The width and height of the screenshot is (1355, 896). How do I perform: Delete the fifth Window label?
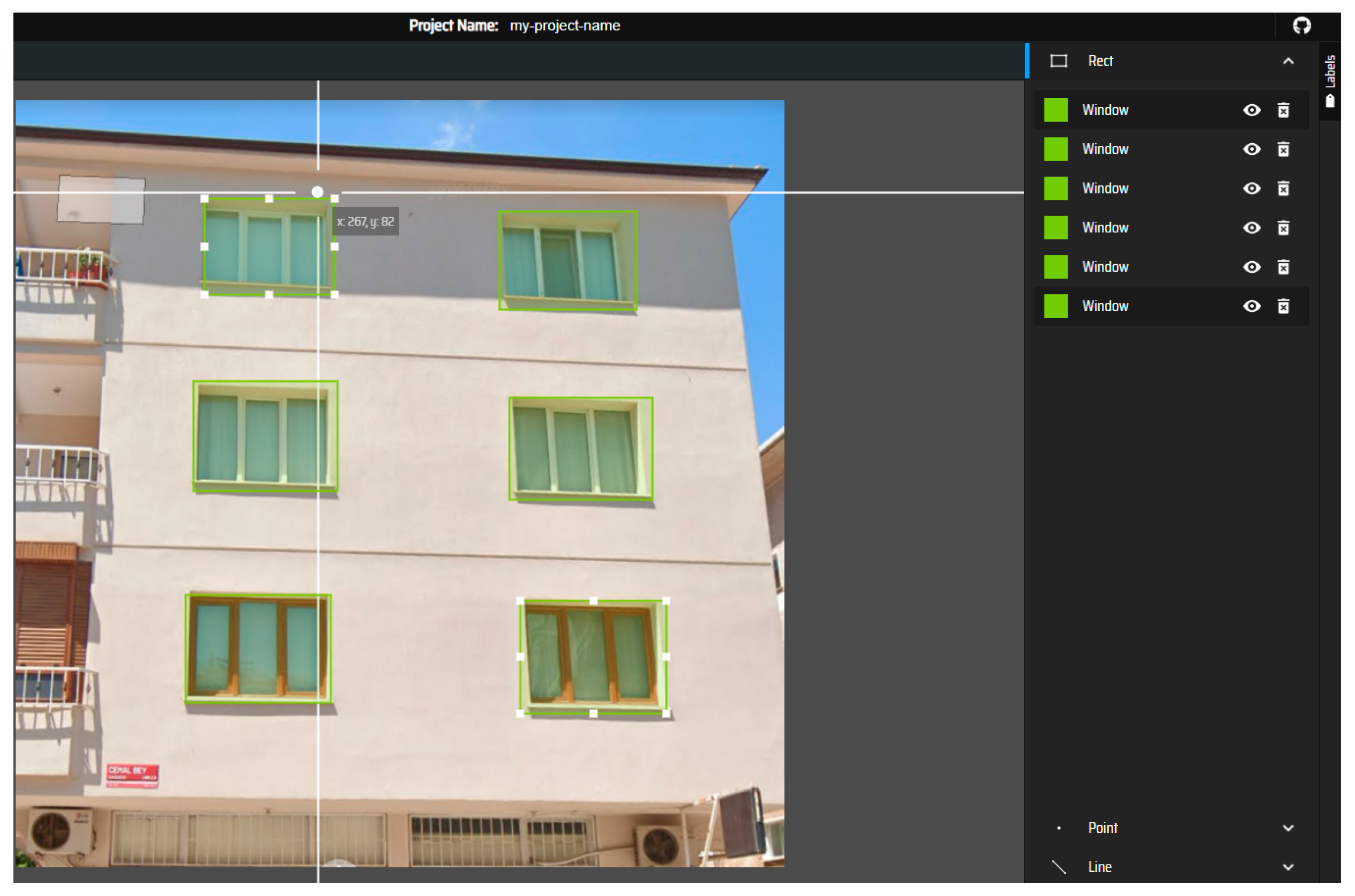[1283, 267]
